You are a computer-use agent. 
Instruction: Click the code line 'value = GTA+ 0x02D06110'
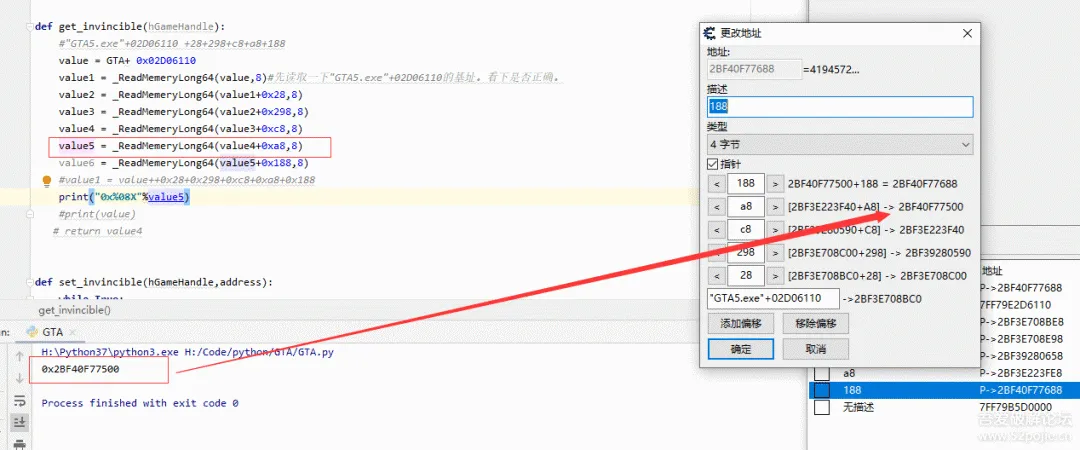127,61
